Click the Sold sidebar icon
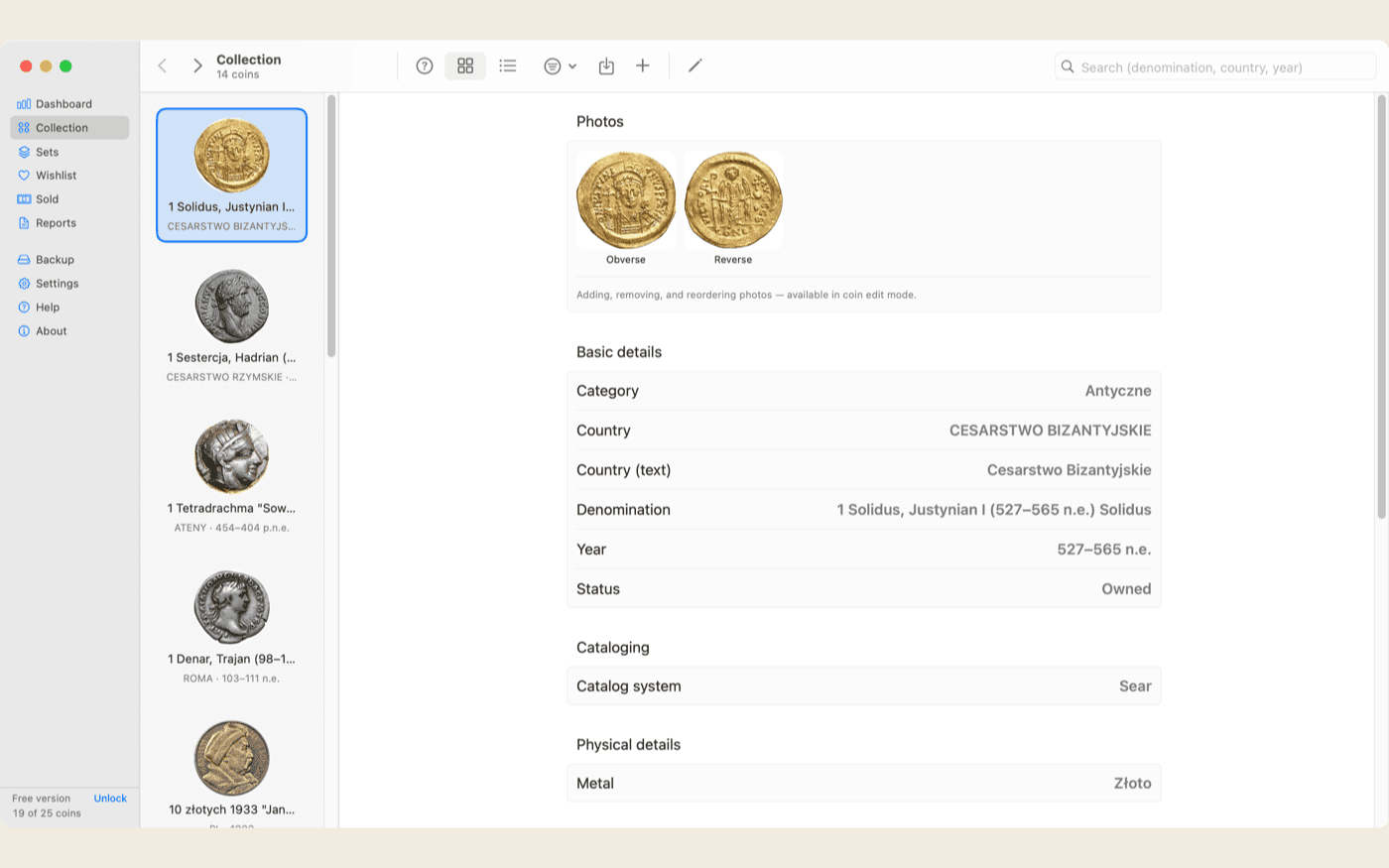This screenshot has width=1389, height=868. (x=24, y=199)
